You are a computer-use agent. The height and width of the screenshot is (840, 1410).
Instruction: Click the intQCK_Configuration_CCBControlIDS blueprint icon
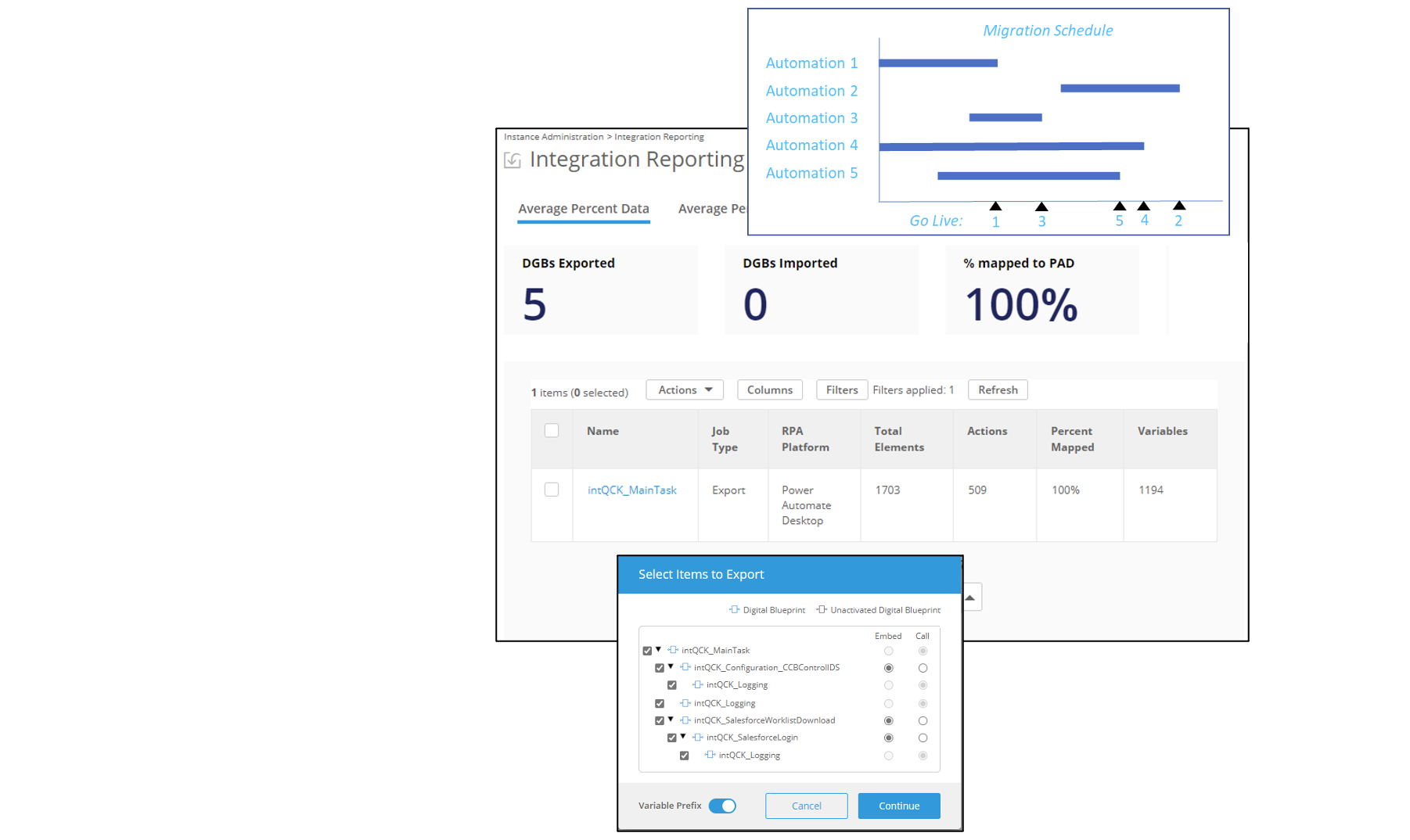click(x=685, y=667)
